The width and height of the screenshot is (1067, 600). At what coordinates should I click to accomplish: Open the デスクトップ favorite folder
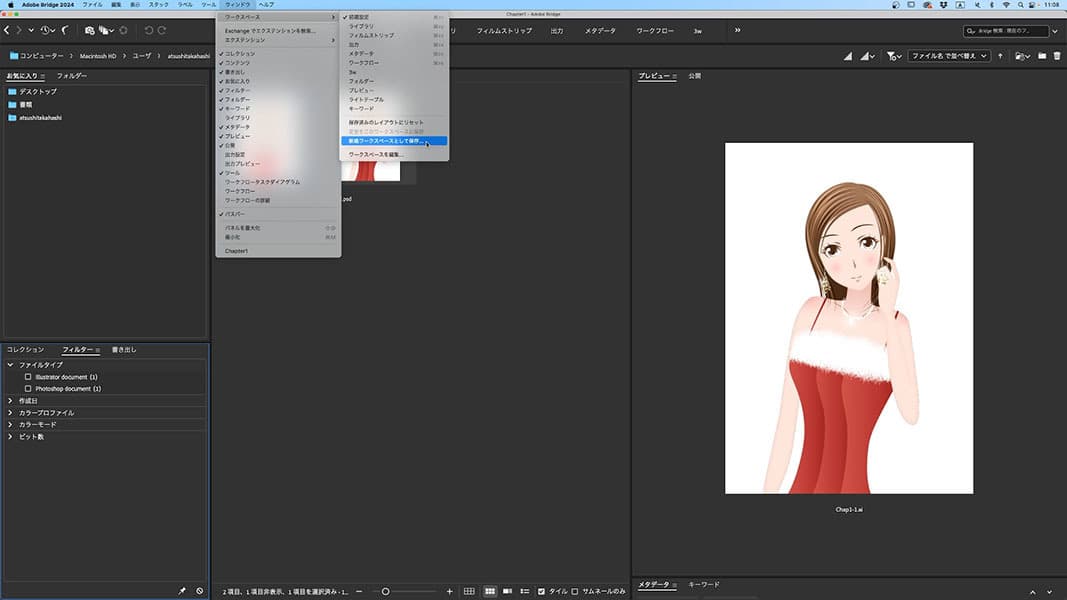pos(38,91)
